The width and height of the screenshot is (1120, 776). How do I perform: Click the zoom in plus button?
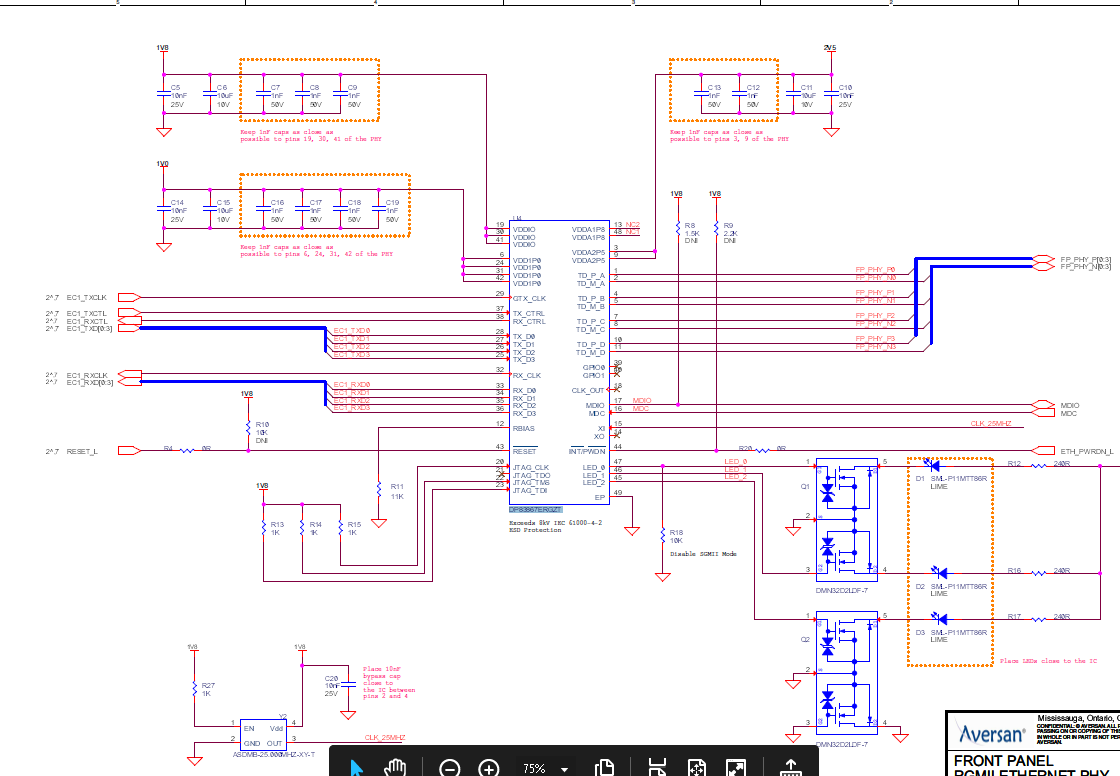(489, 769)
